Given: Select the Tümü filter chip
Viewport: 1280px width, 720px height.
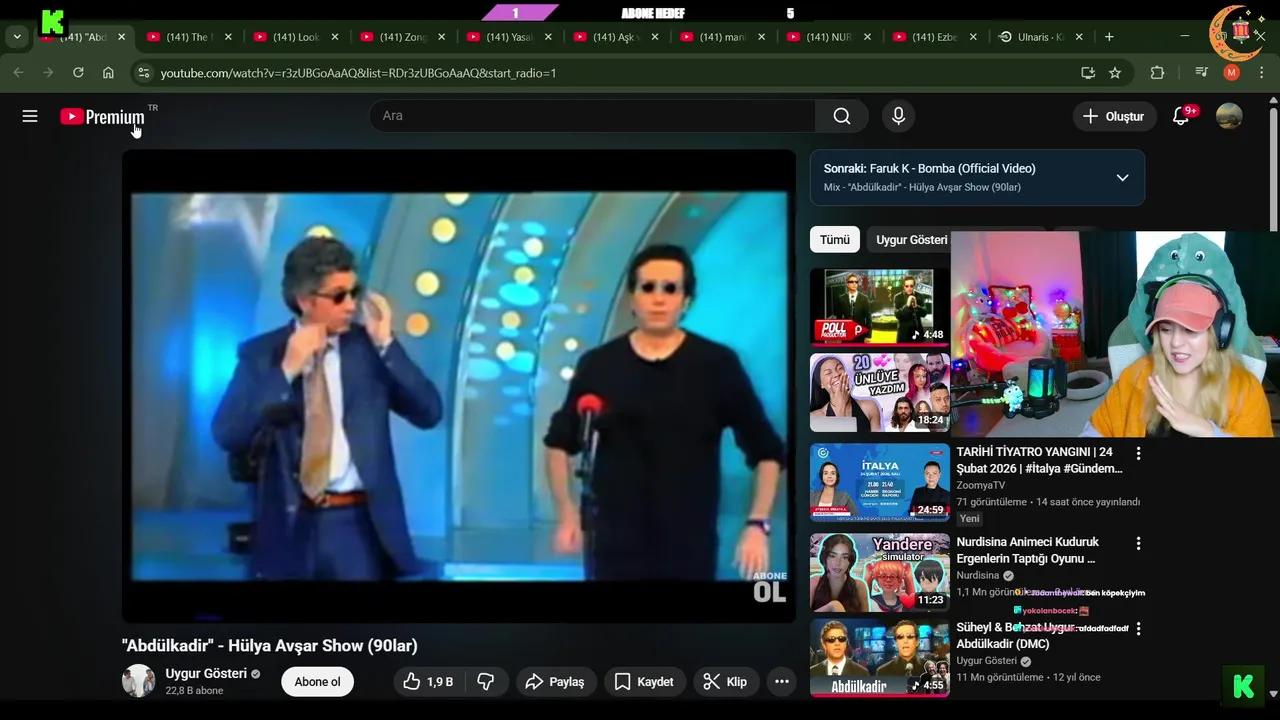Looking at the screenshot, I should click(835, 240).
